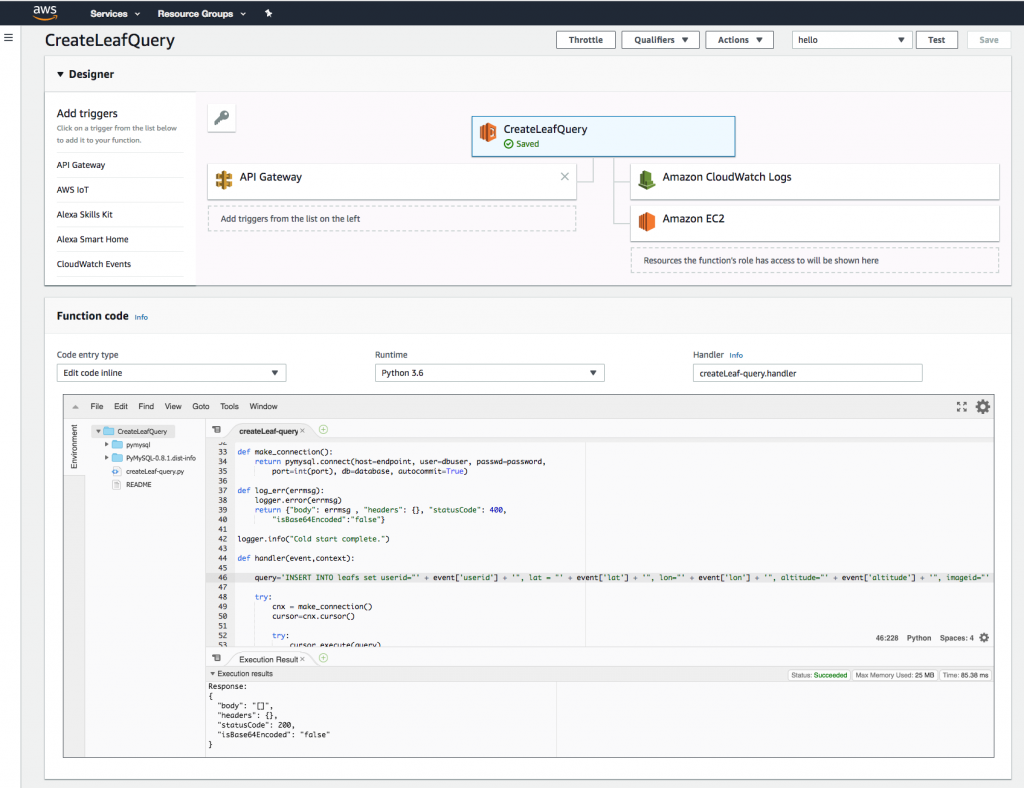Close the Execution Result tab
This screenshot has width=1024, height=788.
click(x=302, y=659)
